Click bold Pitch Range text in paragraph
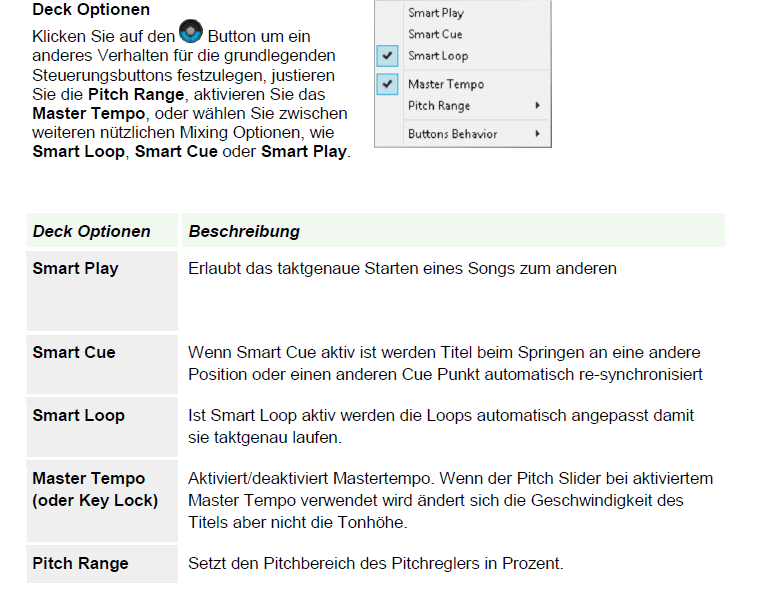Image resolution: width=781 pixels, height=599 pixels. pyautogui.click(x=136, y=95)
